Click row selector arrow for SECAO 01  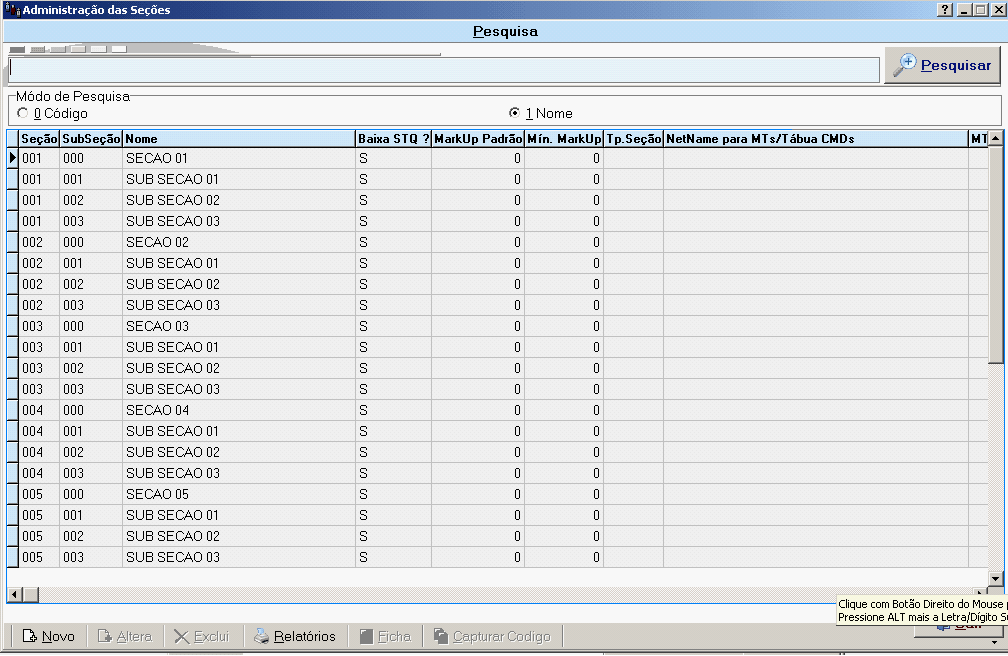pyautogui.click(x=13, y=158)
